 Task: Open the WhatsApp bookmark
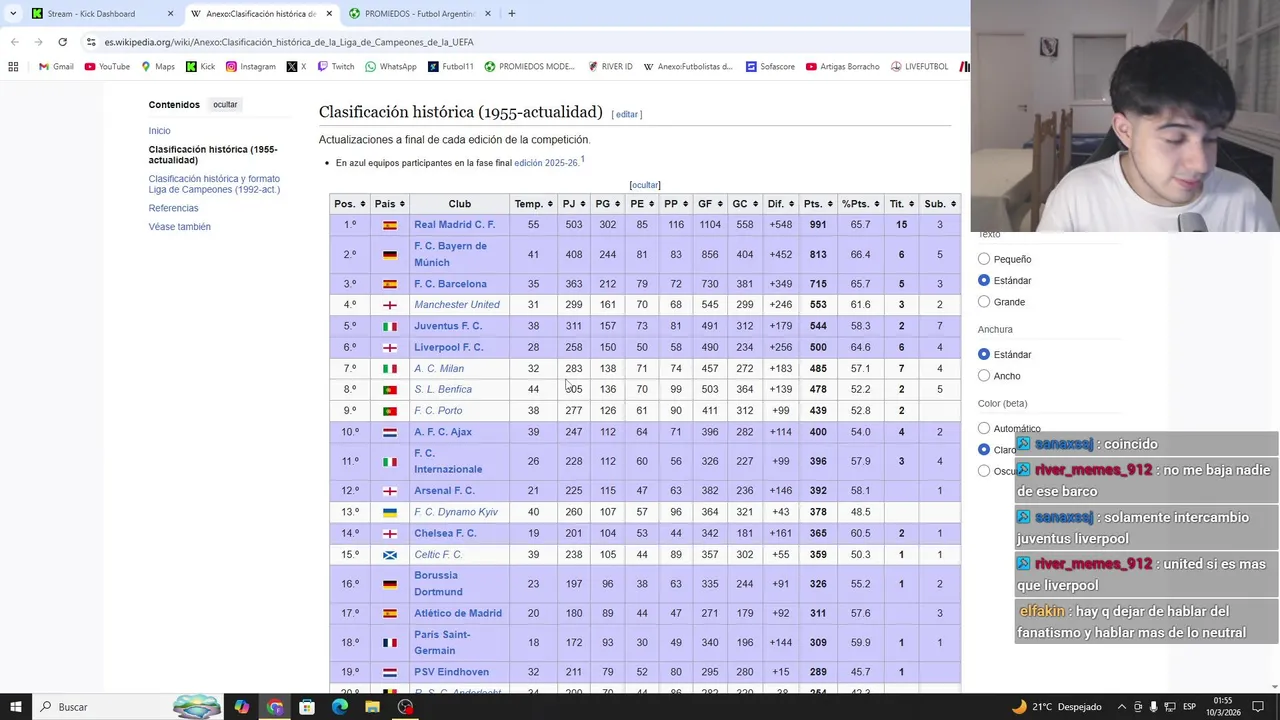[390, 67]
